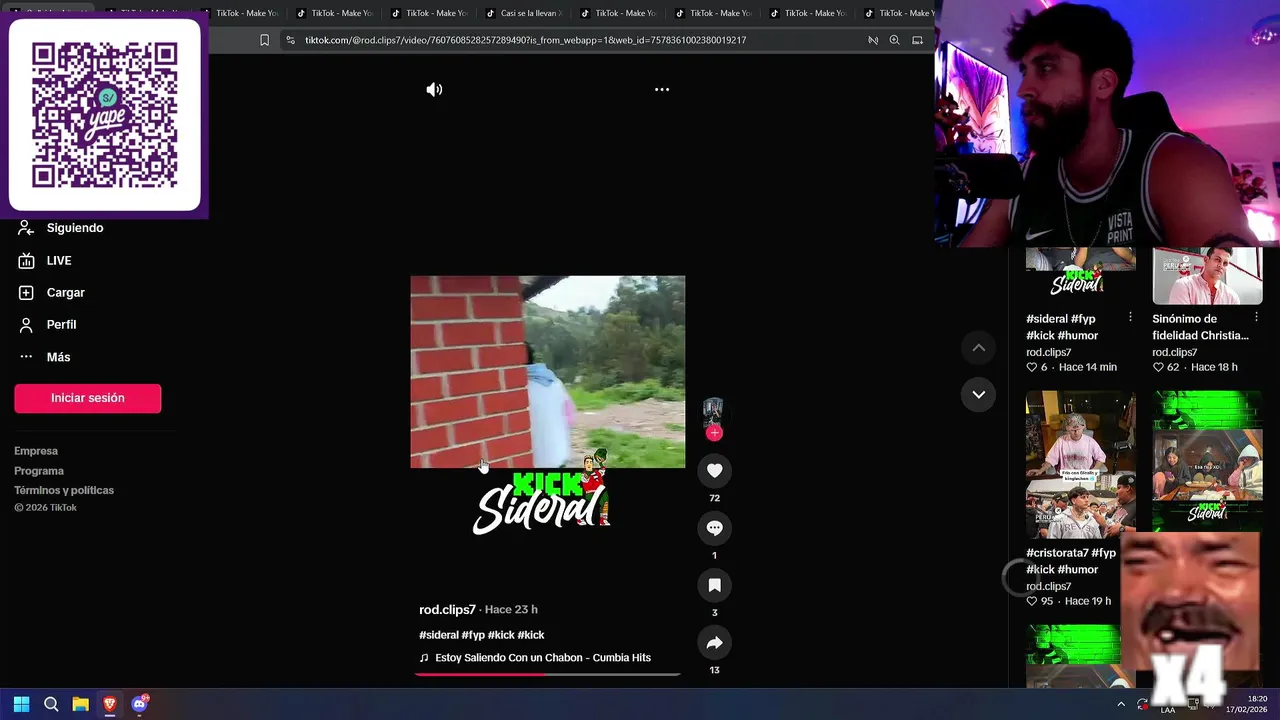
Task: Open Siguiendo in the TikTok sidebar
Action: point(61,228)
